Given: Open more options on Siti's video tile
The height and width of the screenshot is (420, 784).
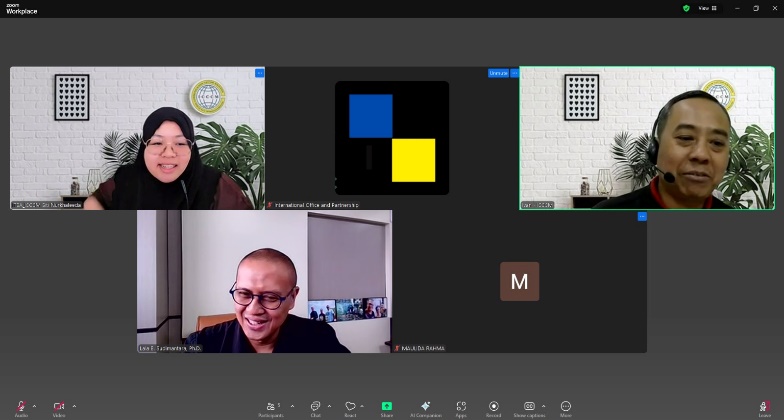Looking at the screenshot, I should pos(260,73).
